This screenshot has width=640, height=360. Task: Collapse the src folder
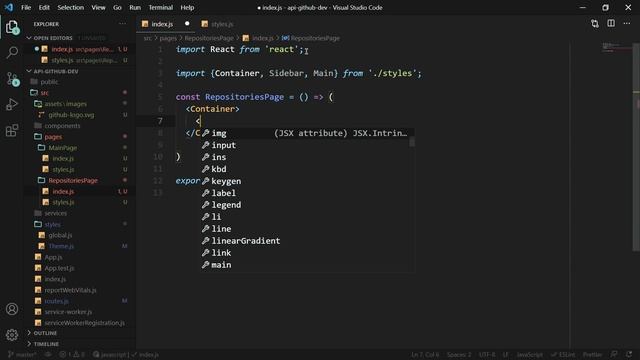pyautogui.click(x=44, y=93)
